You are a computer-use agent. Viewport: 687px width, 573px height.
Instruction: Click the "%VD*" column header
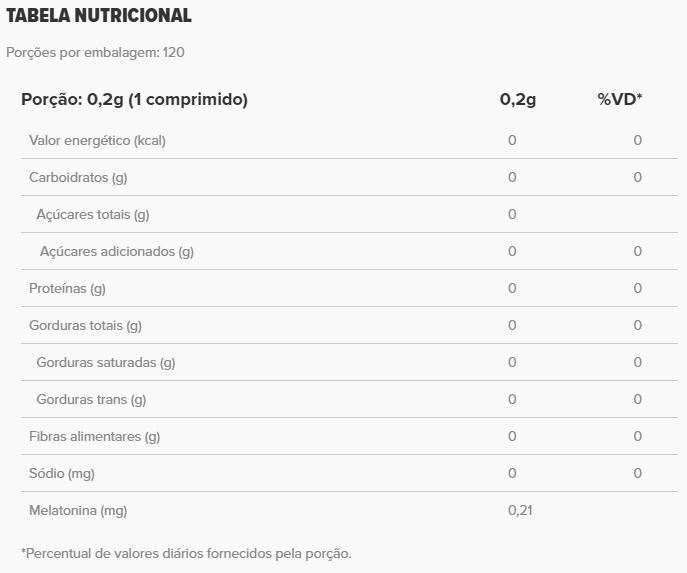(x=619, y=99)
